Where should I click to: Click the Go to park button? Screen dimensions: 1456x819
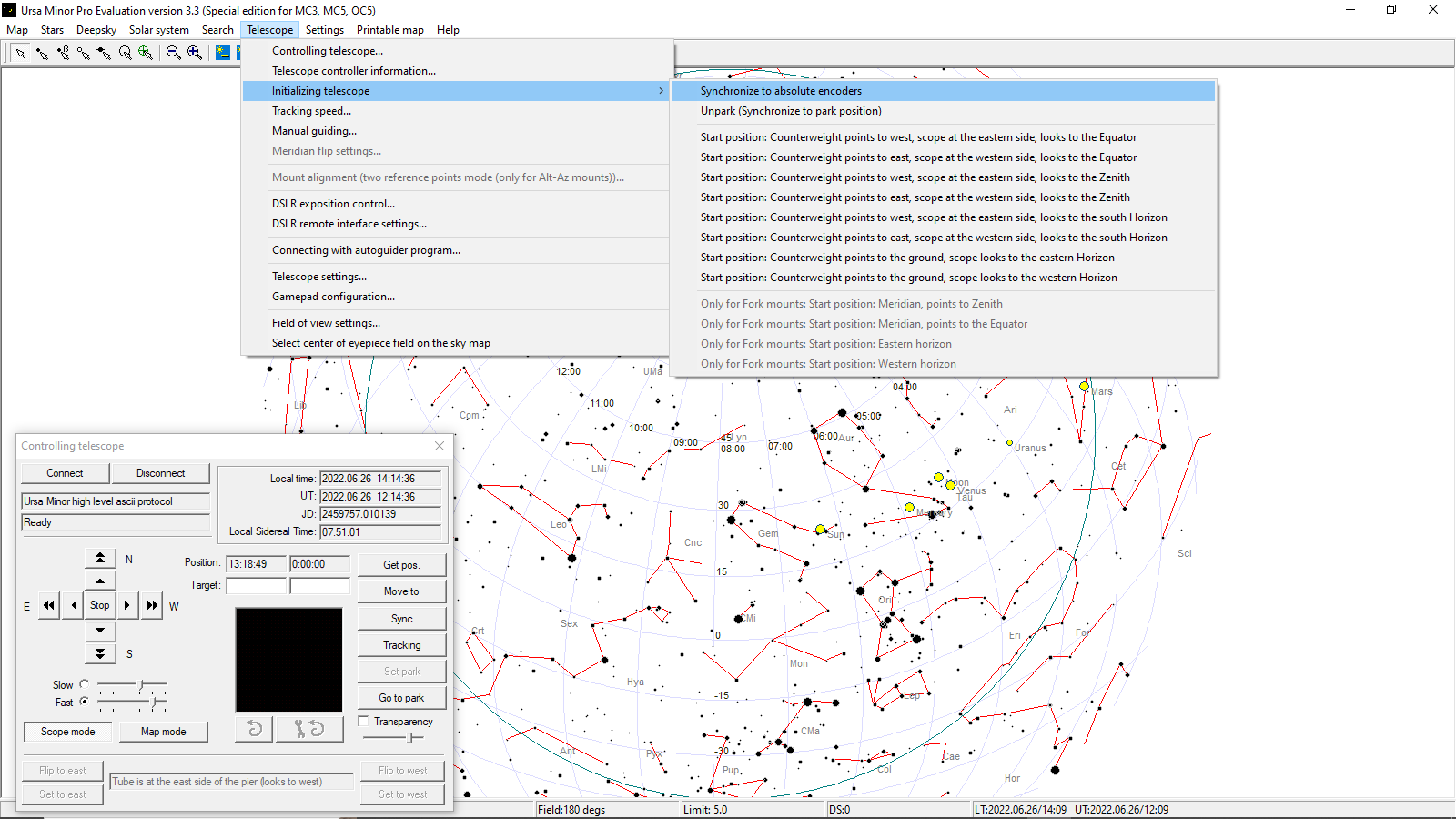coord(401,698)
